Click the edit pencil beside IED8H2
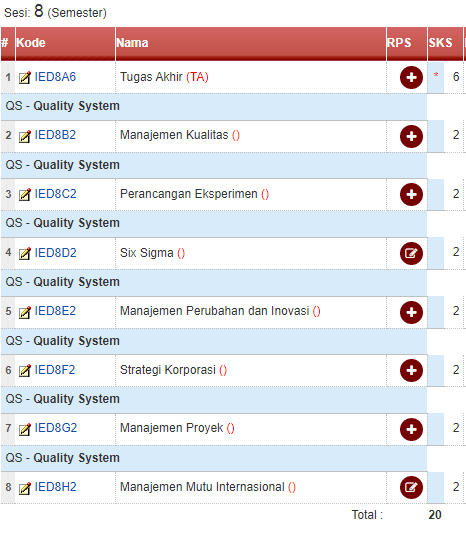The width and height of the screenshot is (466, 536). [x=25, y=488]
